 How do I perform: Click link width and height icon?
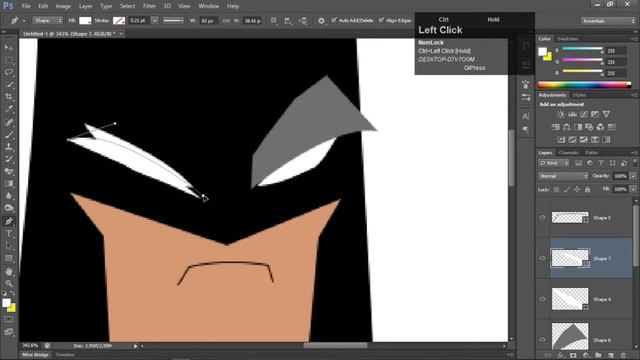226,21
